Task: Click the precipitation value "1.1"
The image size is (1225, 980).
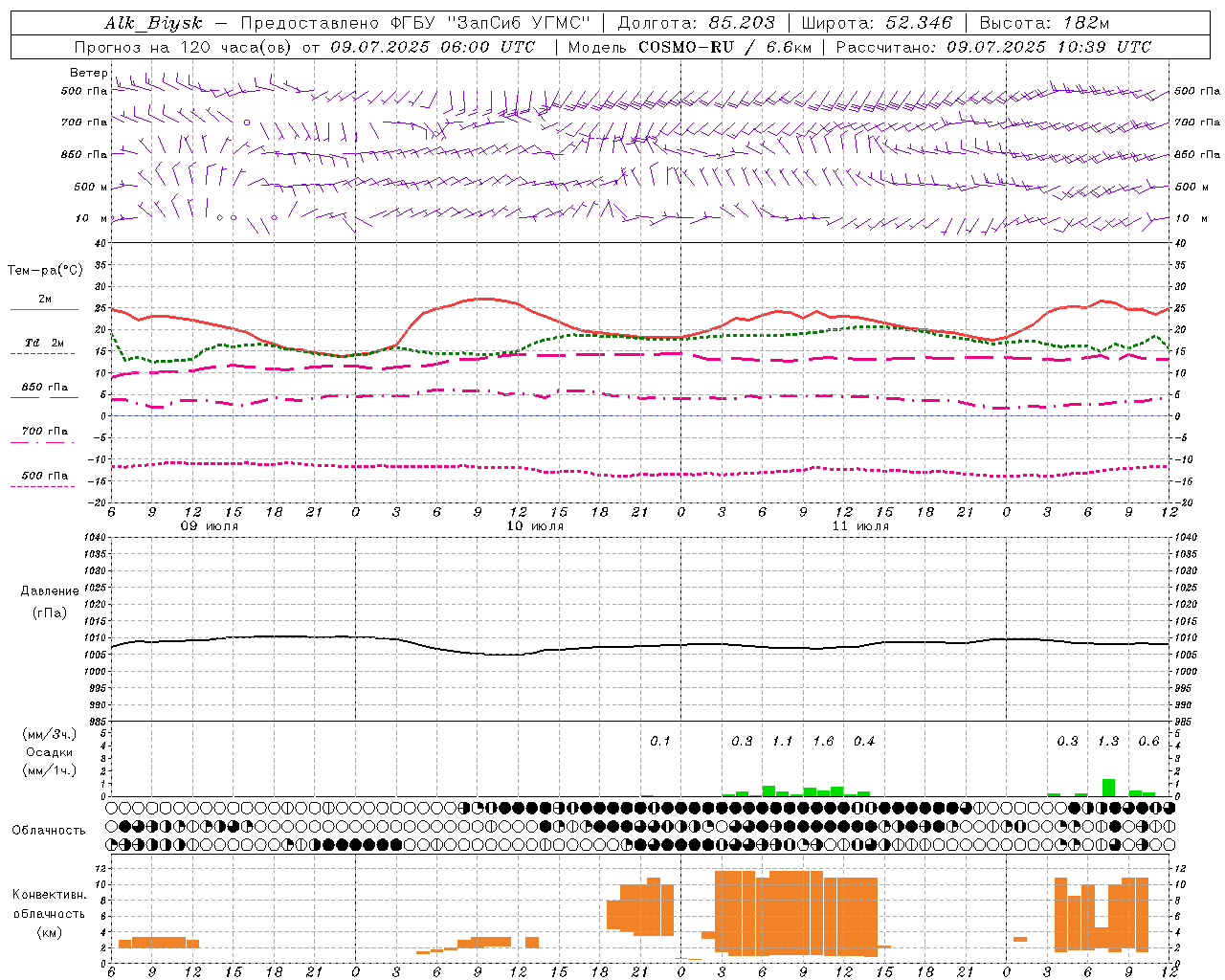Action: 783,742
